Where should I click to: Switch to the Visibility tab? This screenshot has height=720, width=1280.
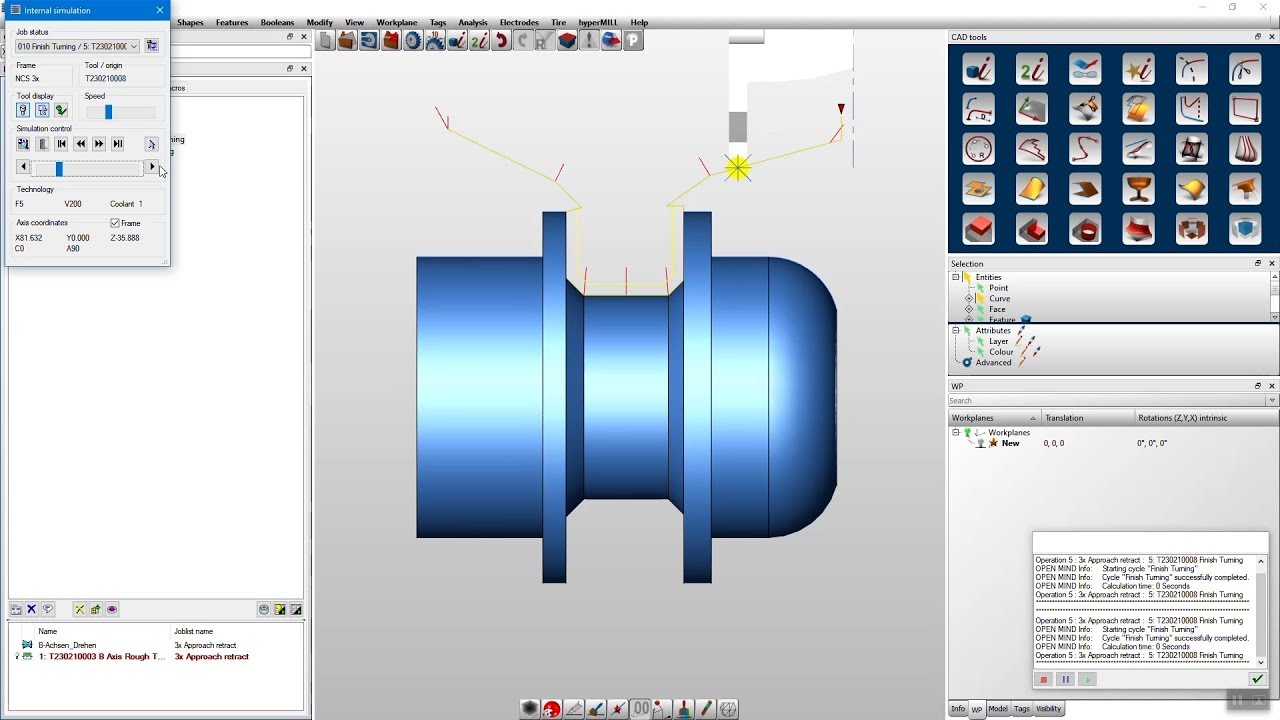click(1048, 709)
